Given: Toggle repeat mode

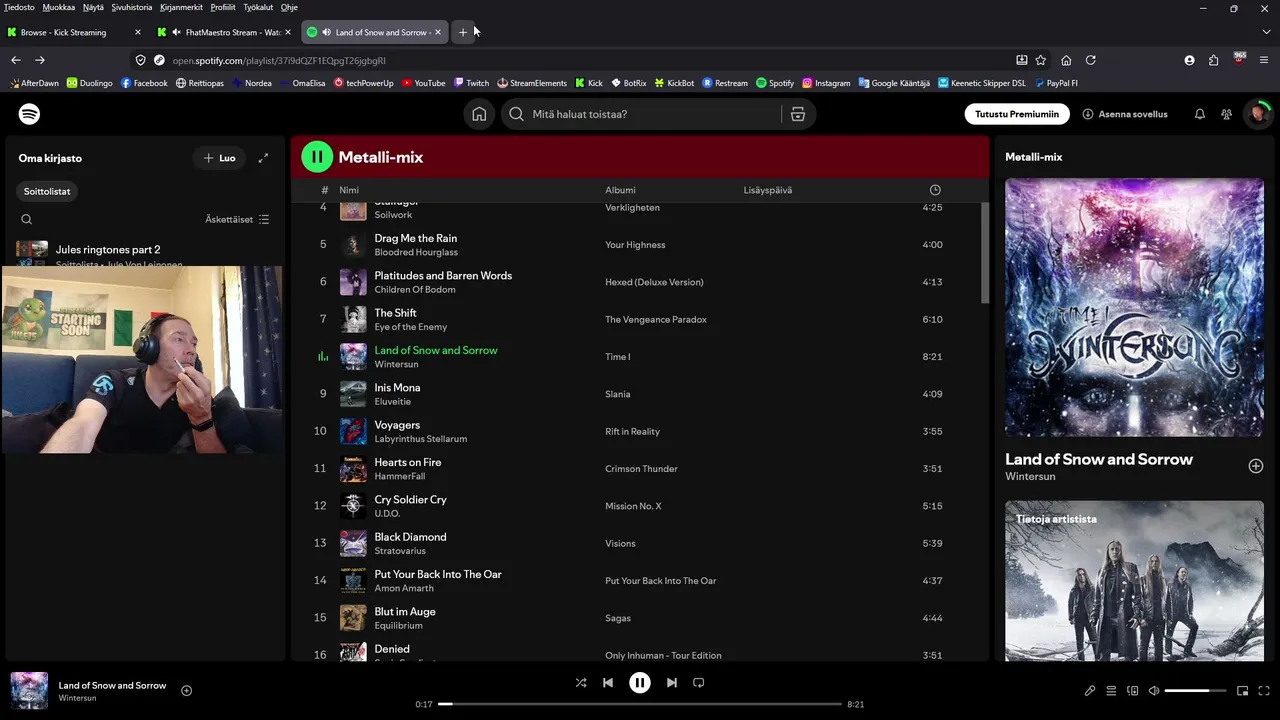Looking at the screenshot, I should [x=699, y=683].
